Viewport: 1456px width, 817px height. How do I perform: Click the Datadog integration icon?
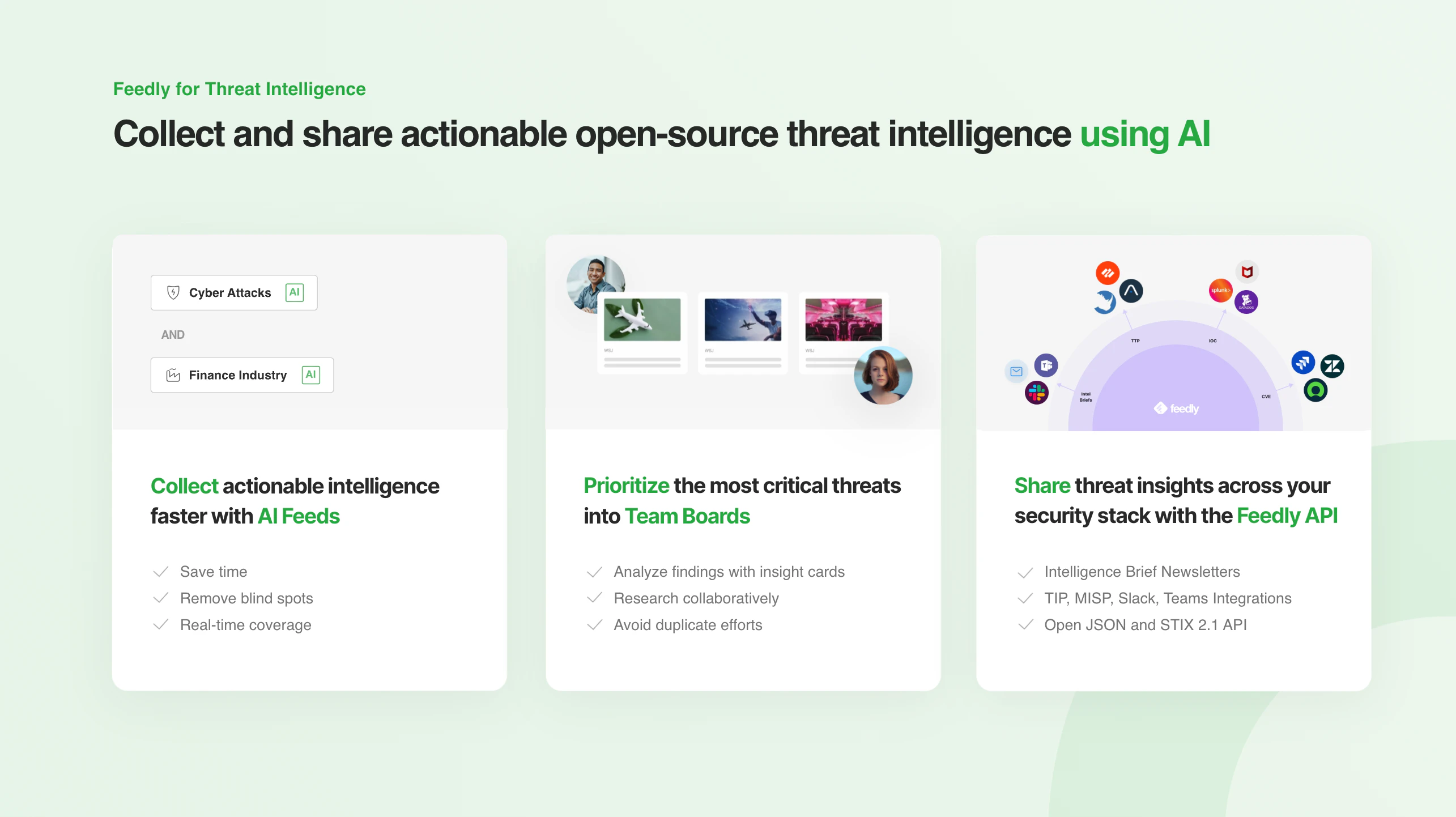pos(1246,302)
